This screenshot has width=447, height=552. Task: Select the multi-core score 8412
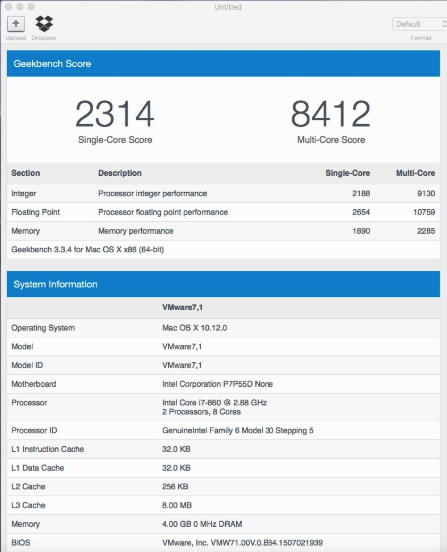click(x=330, y=114)
